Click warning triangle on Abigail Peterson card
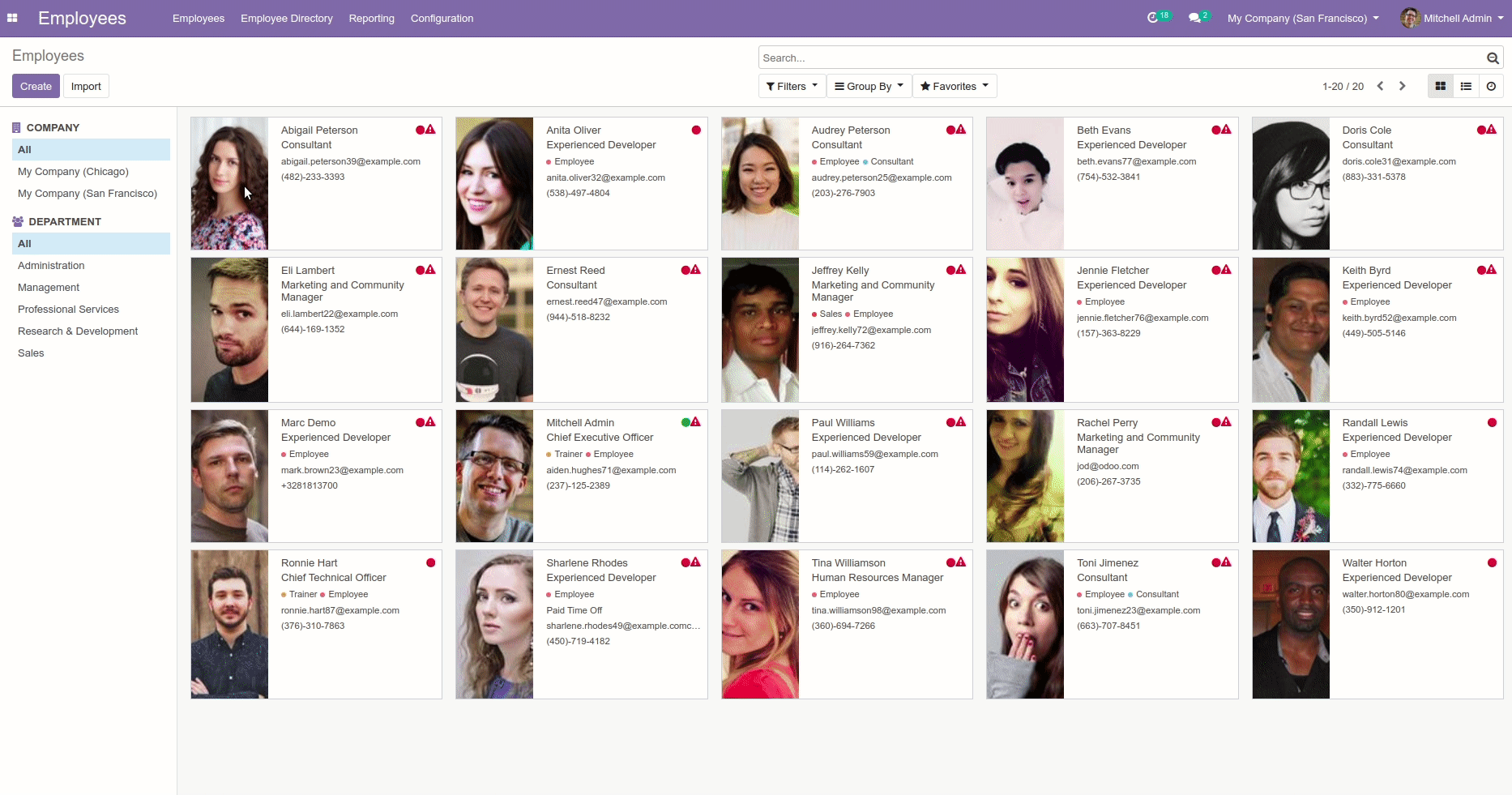The image size is (1512, 795). 430,130
